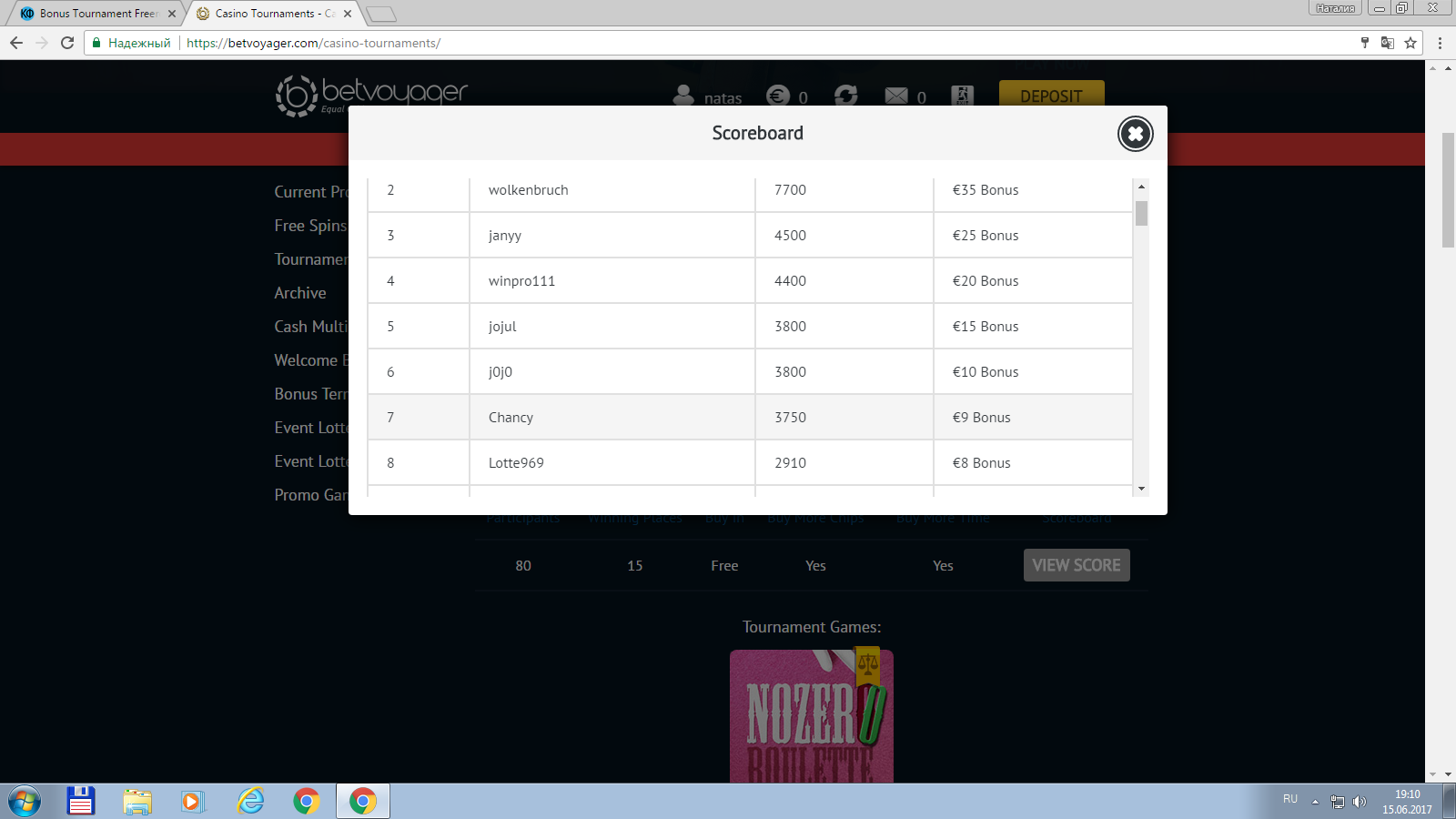Open the Tournaments sidebar link
Screen dimensions: 1456x819
coord(311,259)
